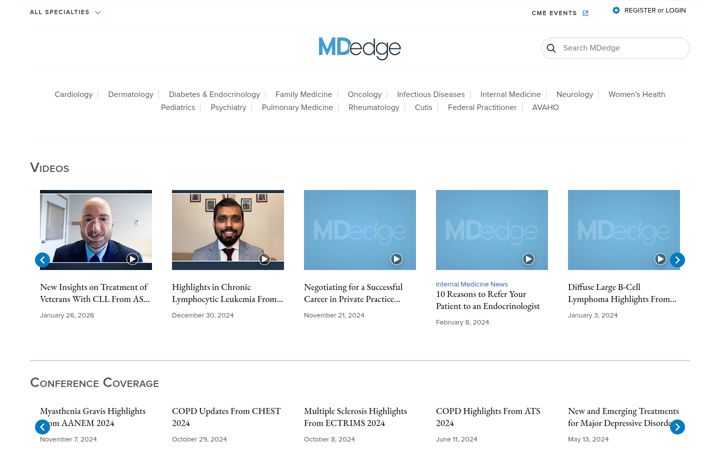
Task: Play the Negotiating for a Successful Career video icon
Action: tap(396, 259)
